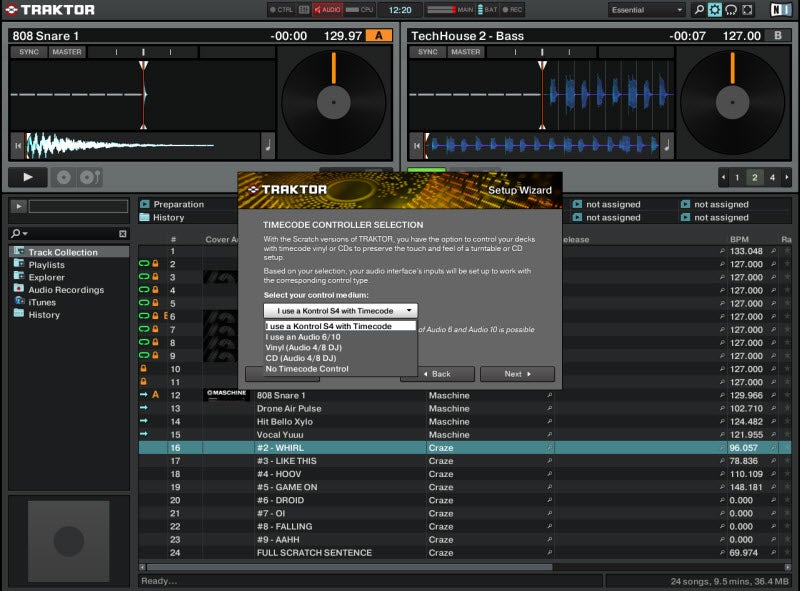The height and width of the screenshot is (591, 800).
Task: Toggle the headphones cue icon in header
Action: click(x=731, y=10)
